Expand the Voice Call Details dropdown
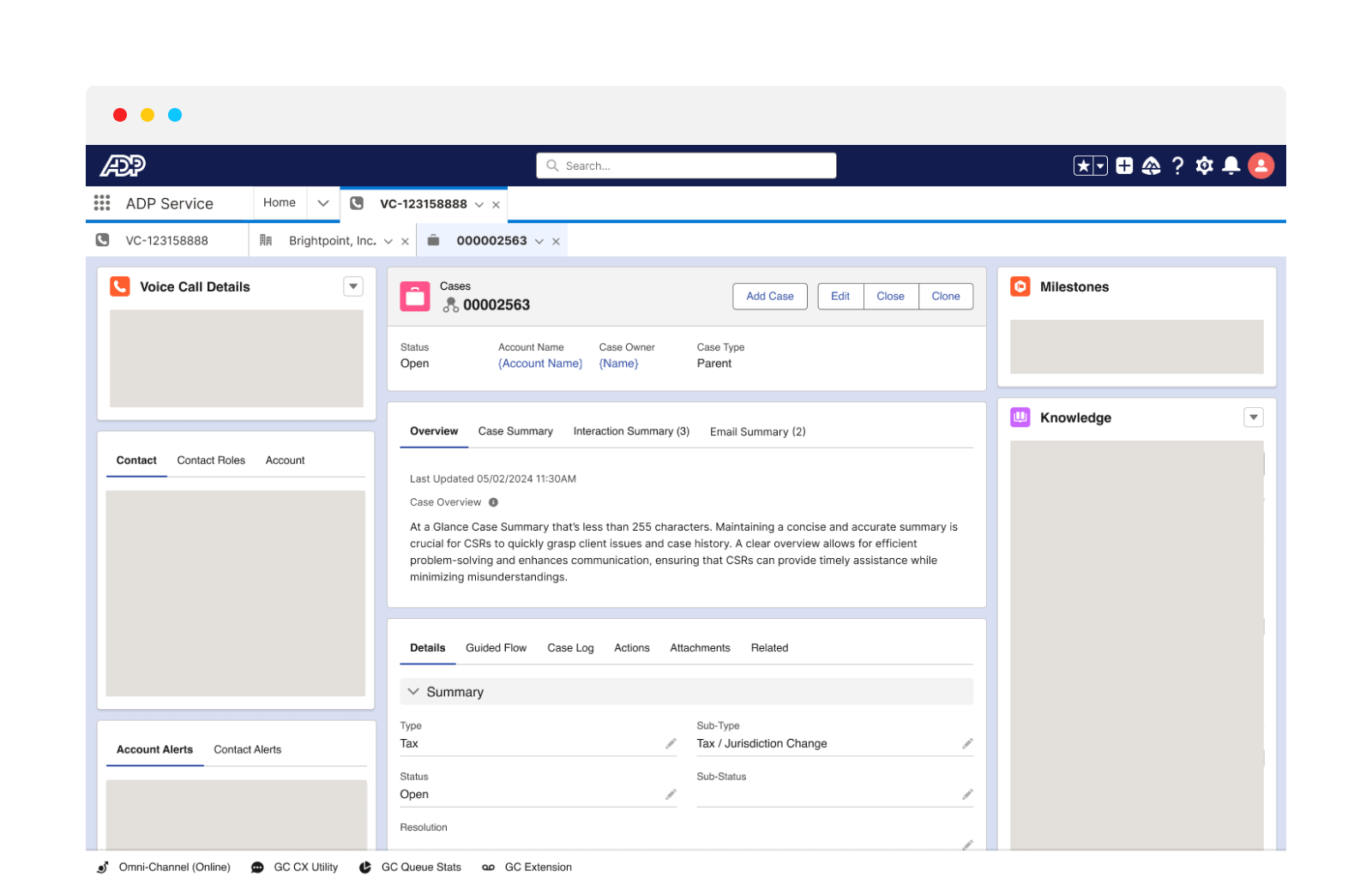This screenshot has width=1372, height=883. point(353,287)
